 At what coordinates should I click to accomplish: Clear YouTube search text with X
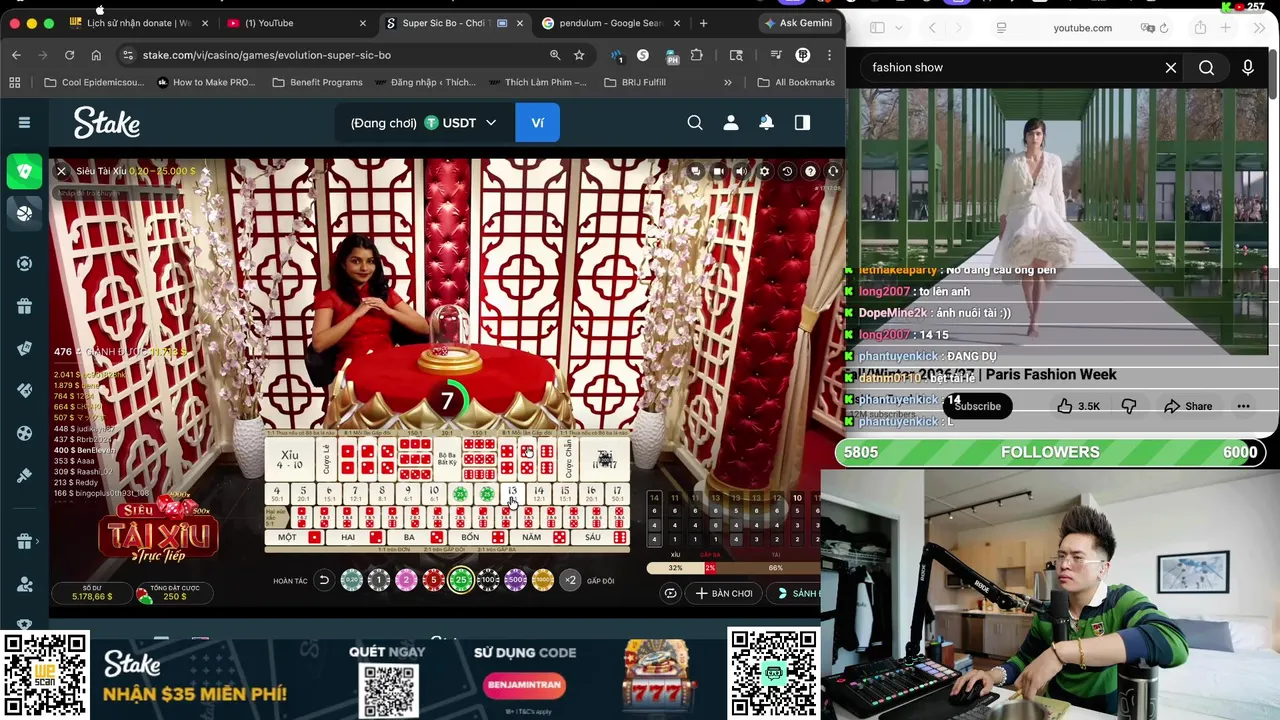(x=1171, y=67)
